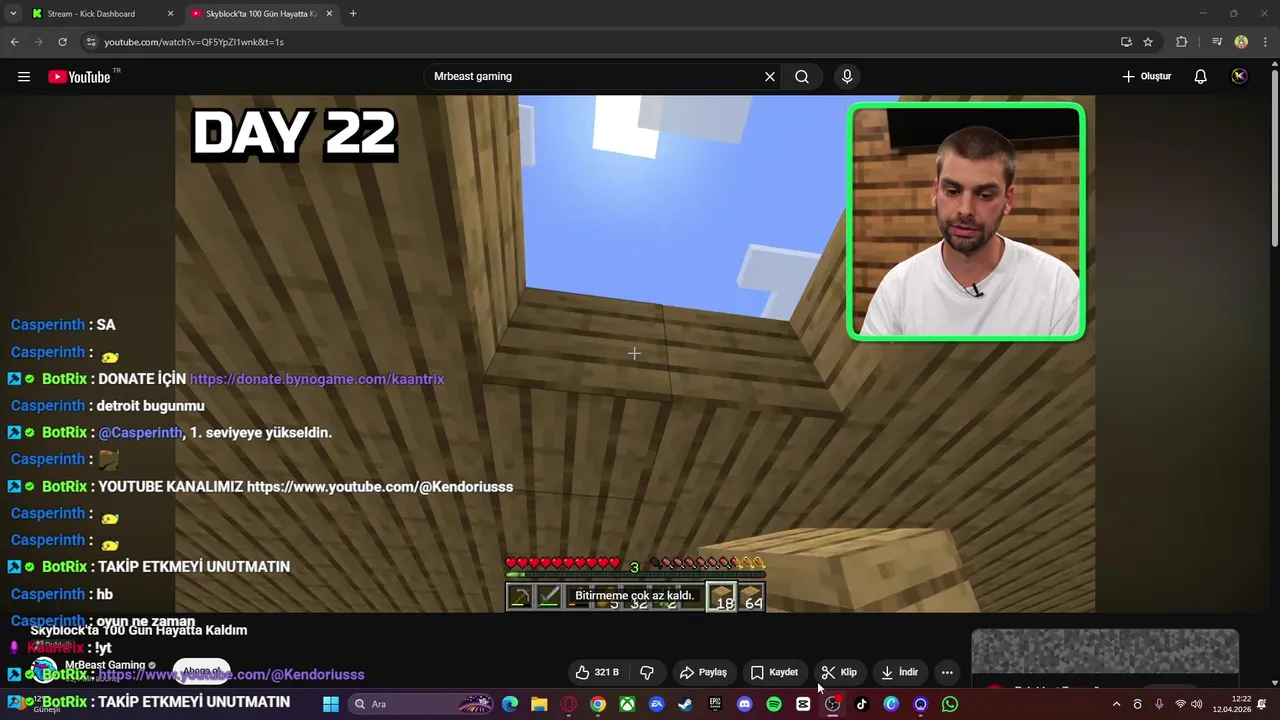
Task: Switch to OBS Studio in taskbar
Action: click(x=832, y=704)
